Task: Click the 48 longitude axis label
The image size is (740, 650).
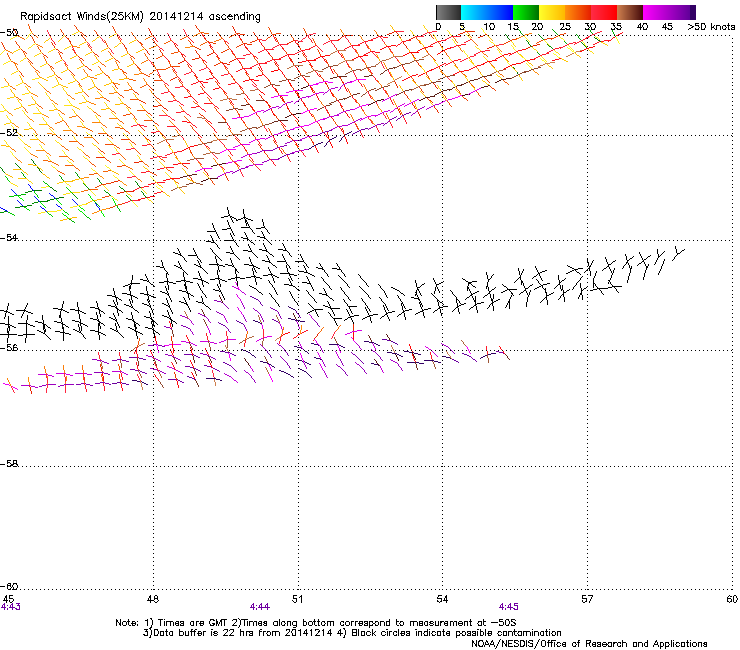Action: (152, 599)
